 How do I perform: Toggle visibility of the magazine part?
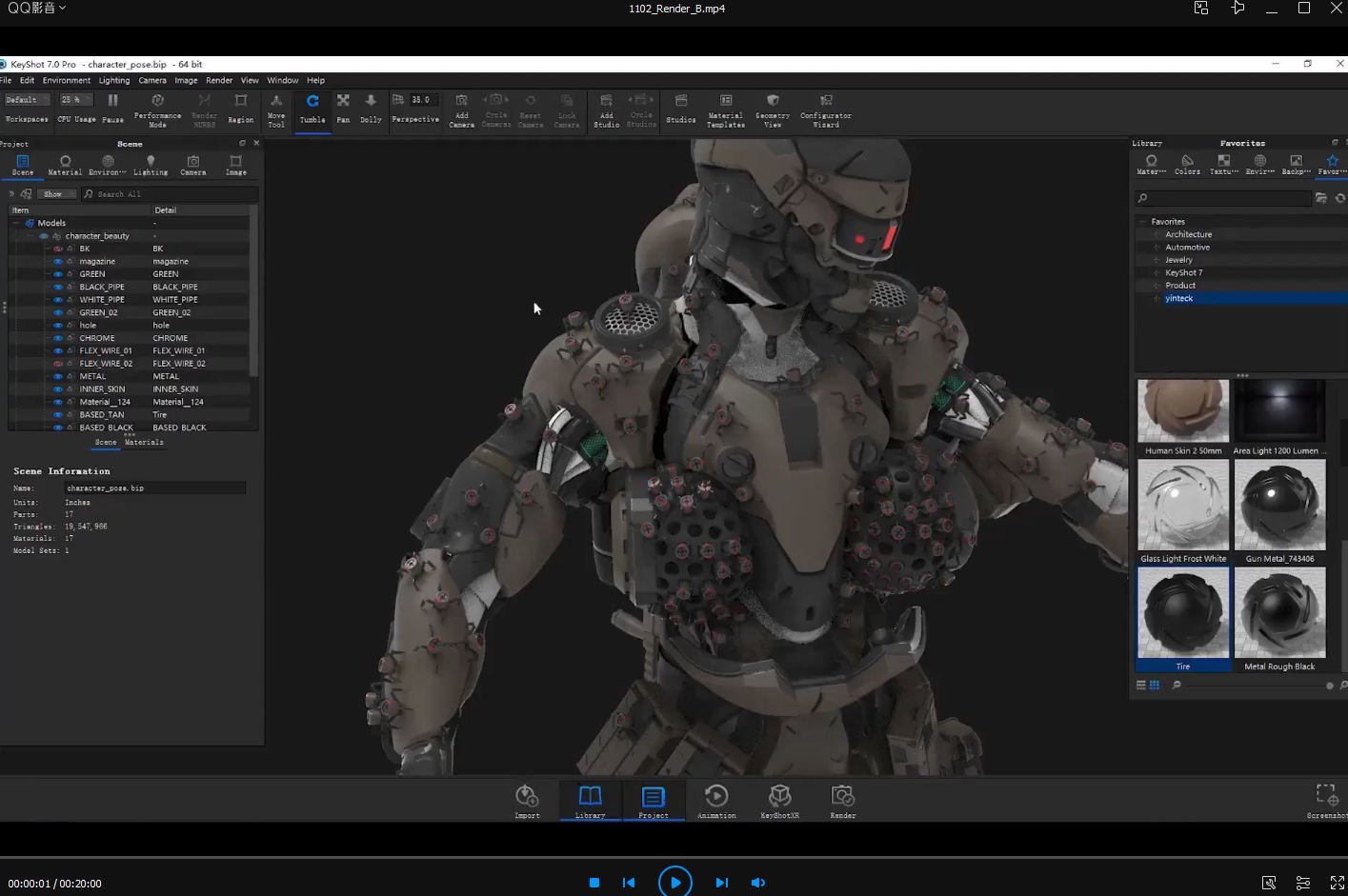[58, 261]
